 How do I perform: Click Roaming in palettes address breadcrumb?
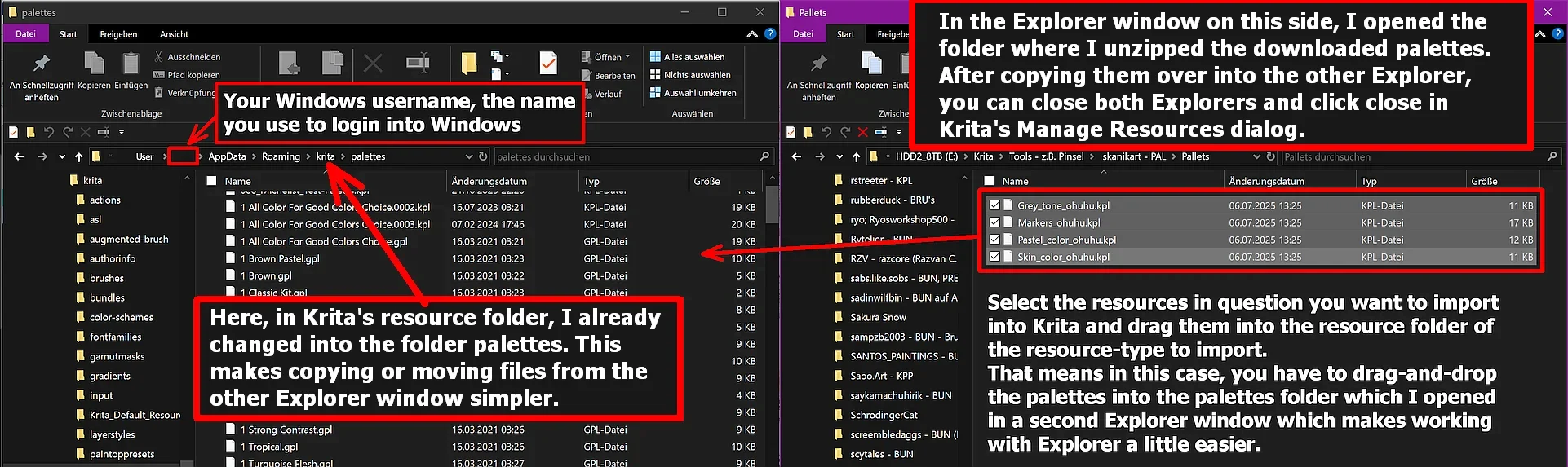click(x=281, y=156)
